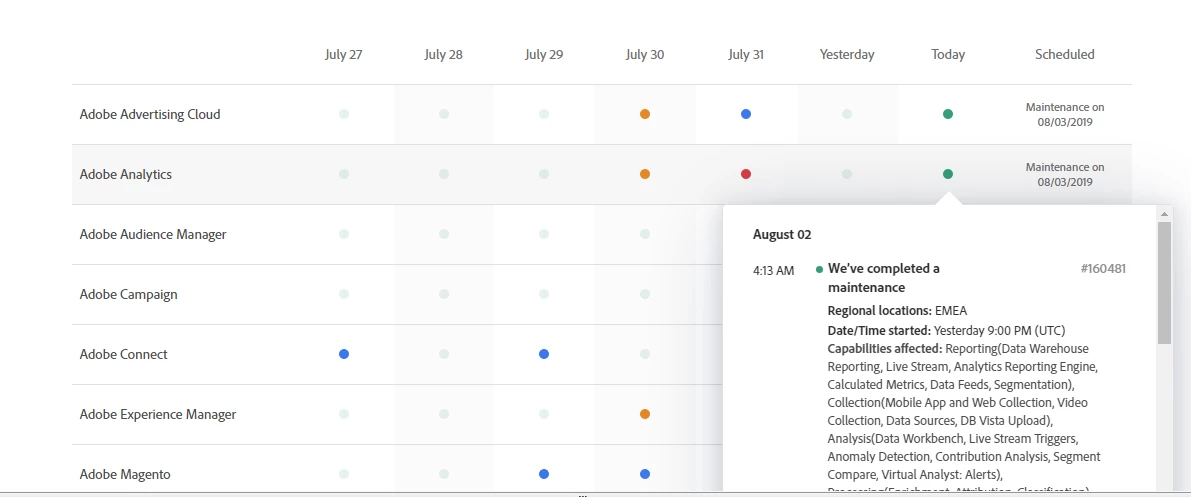This screenshot has width=1191, height=497.
Task: Click the July 28 status dot for Adobe Analytics
Action: (444, 174)
